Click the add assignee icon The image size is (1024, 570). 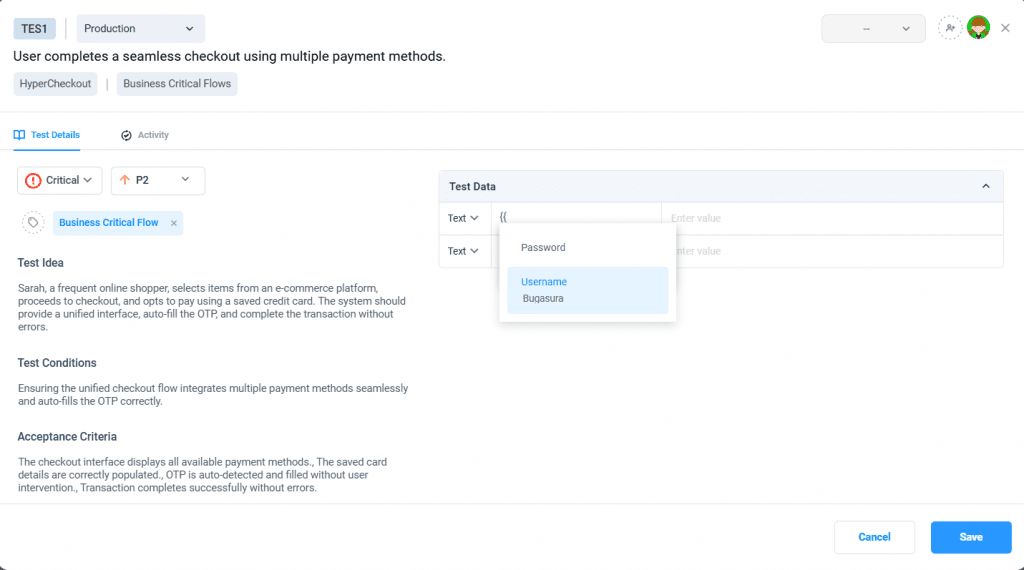tap(950, 29)
